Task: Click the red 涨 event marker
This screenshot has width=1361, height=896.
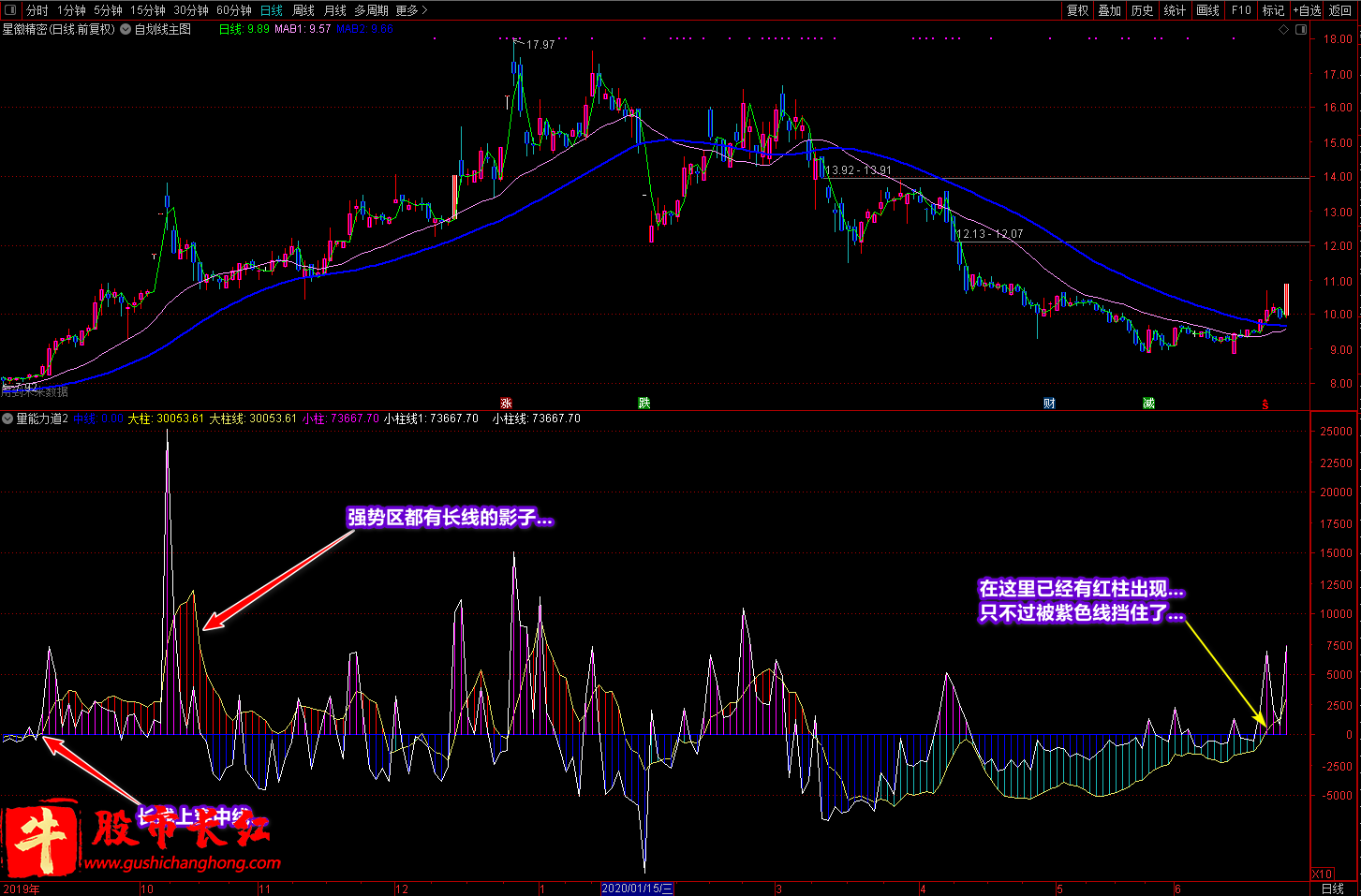Action: tap(506, 404)
